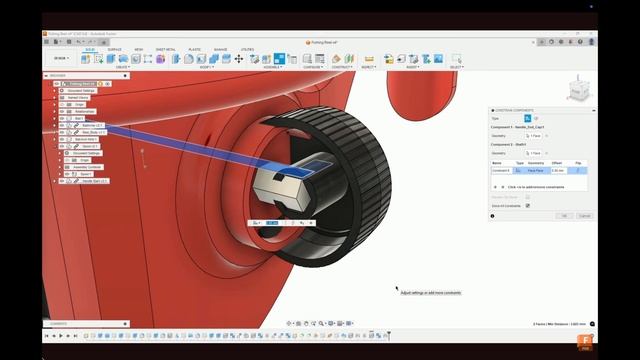Switch to the Mesh tab

[139, 49]
